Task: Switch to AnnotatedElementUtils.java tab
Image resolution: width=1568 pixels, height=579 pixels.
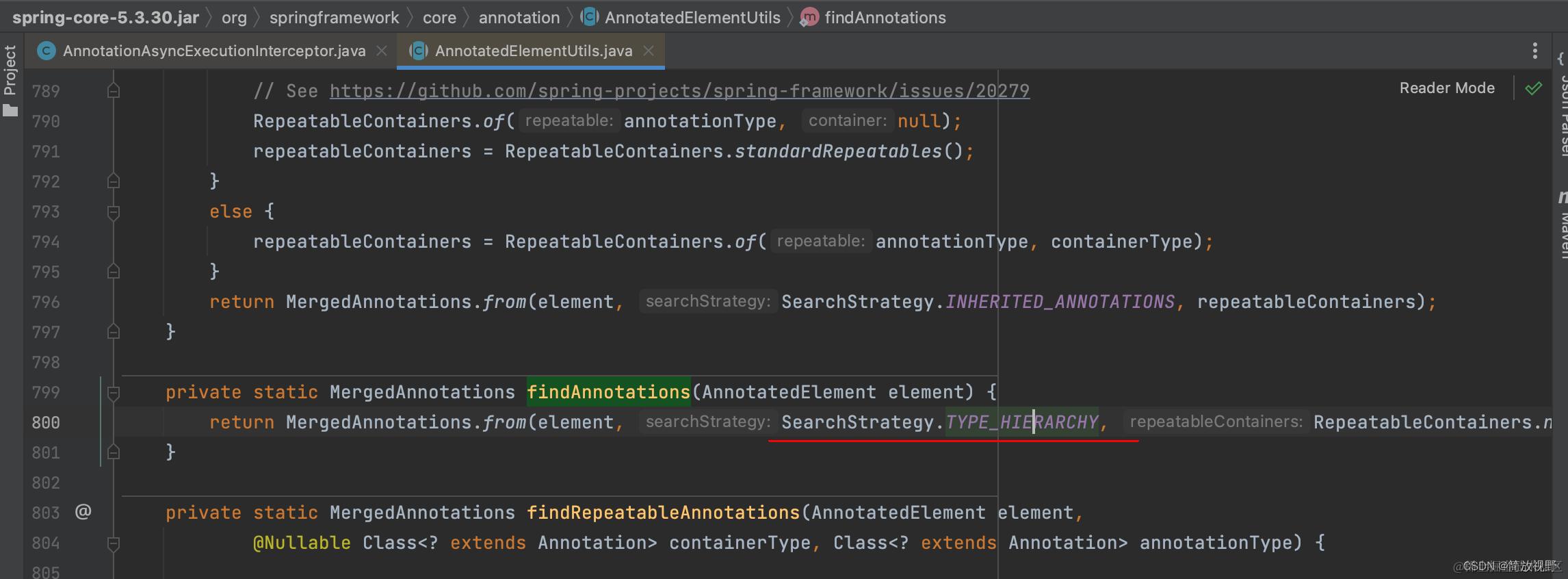Action: click(x=534, y=51)
